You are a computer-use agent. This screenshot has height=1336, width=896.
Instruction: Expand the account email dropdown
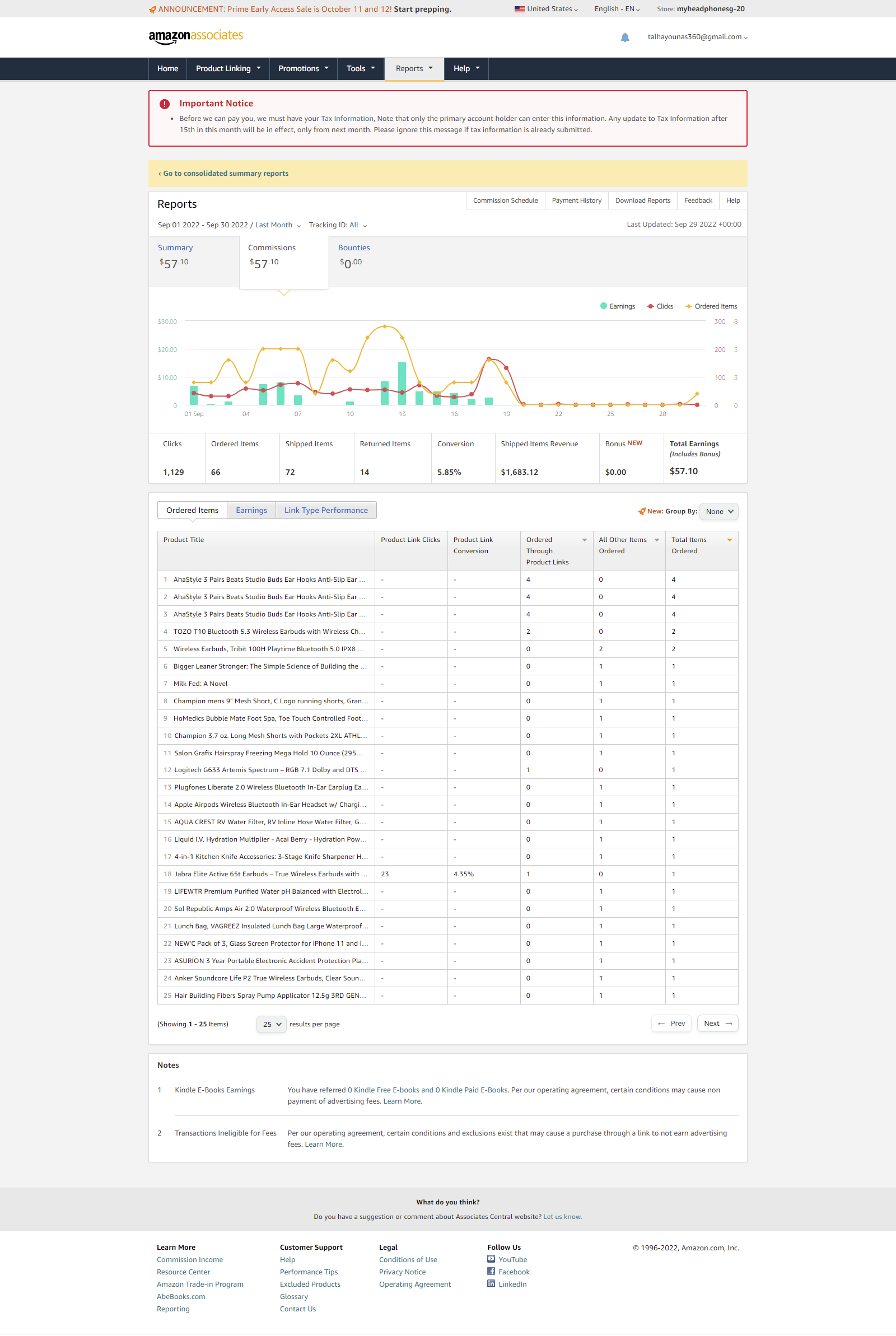(697, 37)
